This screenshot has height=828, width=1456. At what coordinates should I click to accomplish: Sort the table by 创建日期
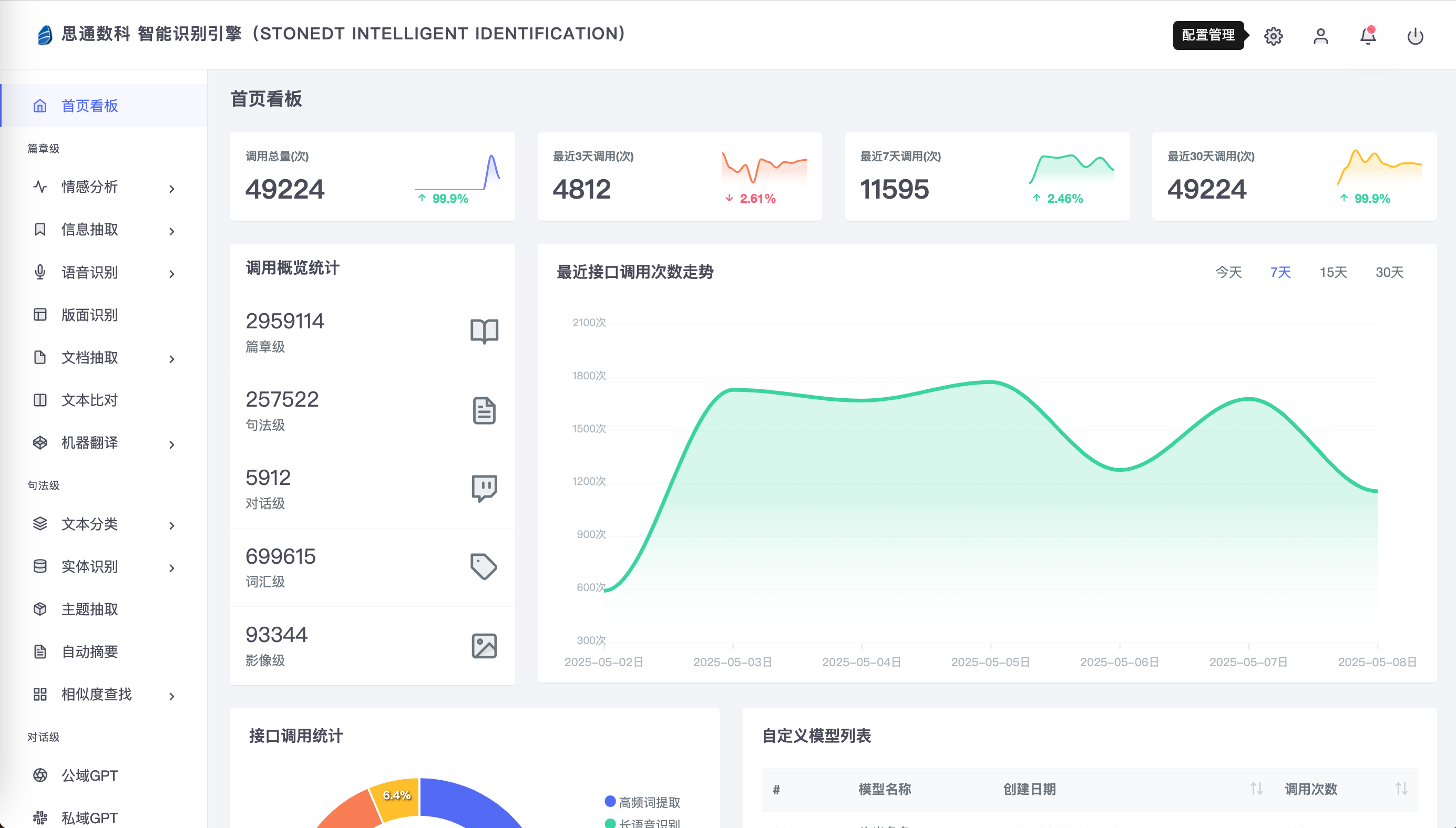[x=1256, y=789]
